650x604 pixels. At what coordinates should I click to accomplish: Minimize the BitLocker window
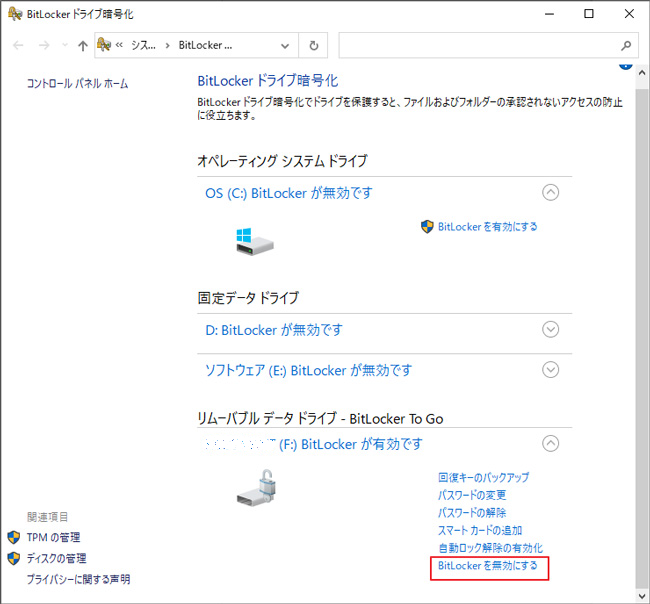(550, 14)
